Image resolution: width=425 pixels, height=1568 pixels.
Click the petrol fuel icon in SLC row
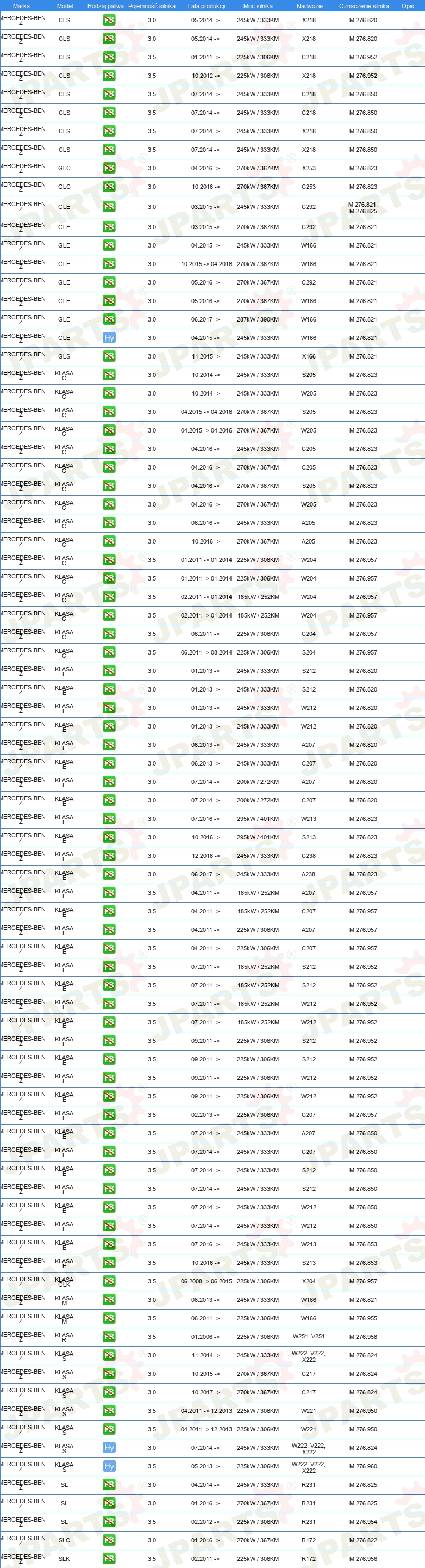[x=109, y=1540]
